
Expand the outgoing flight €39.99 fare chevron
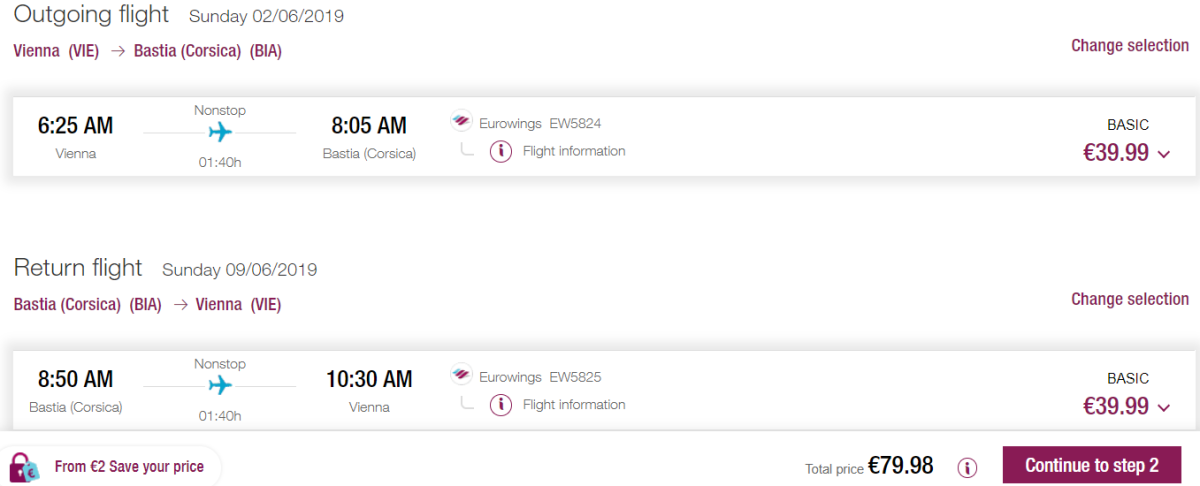click(x=1164, y=154)
